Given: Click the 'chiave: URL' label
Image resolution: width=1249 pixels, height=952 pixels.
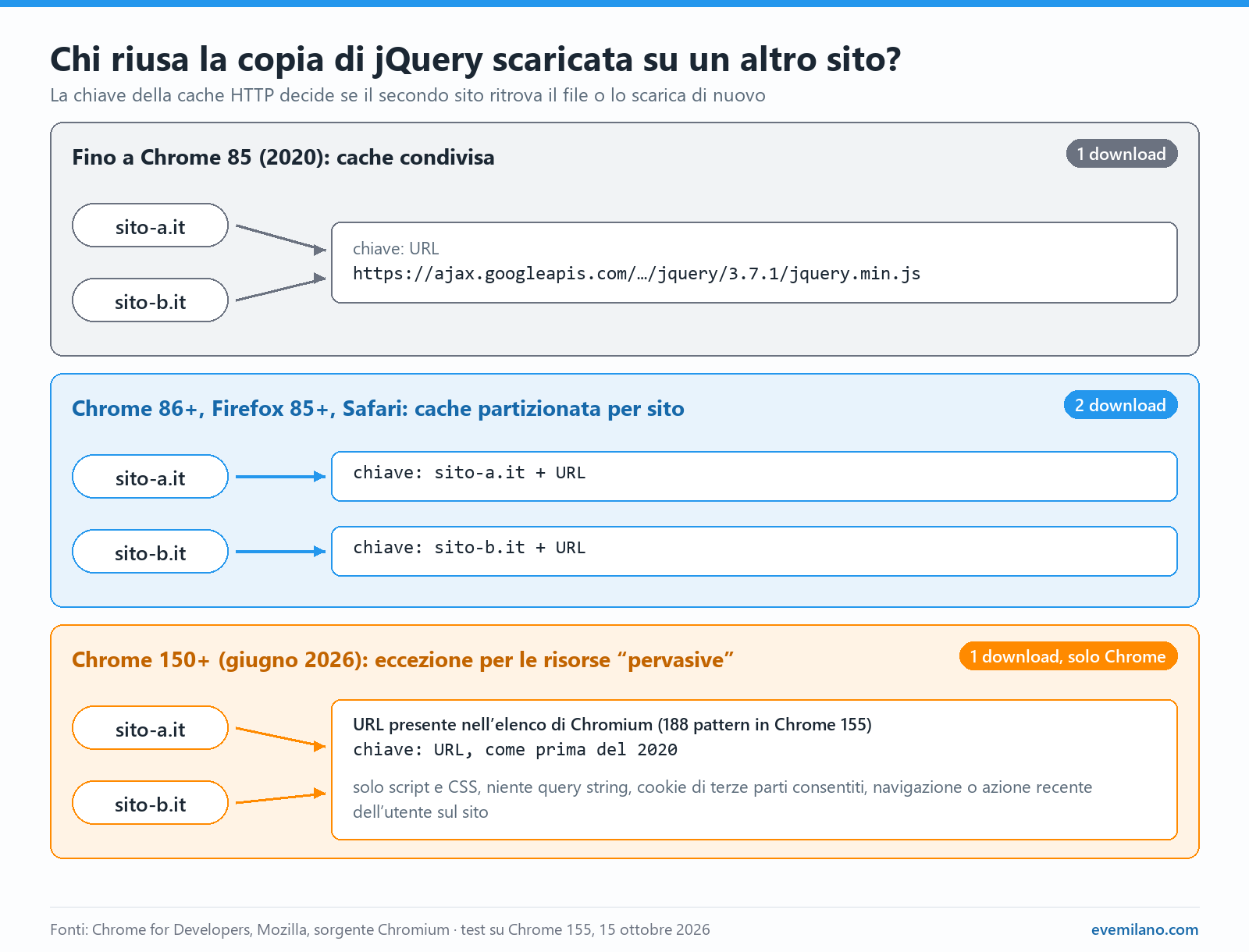Looking at the screenshot, I should point(396,248).
